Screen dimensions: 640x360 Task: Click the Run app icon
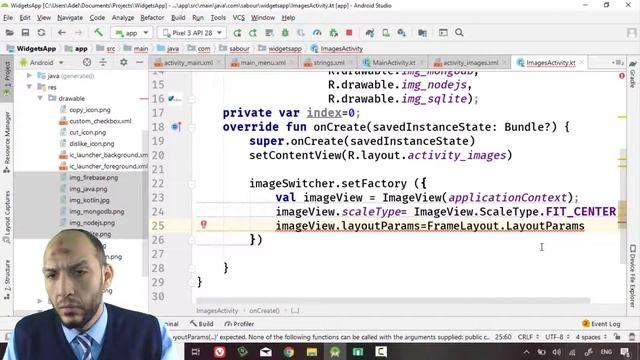click(237, 33)
